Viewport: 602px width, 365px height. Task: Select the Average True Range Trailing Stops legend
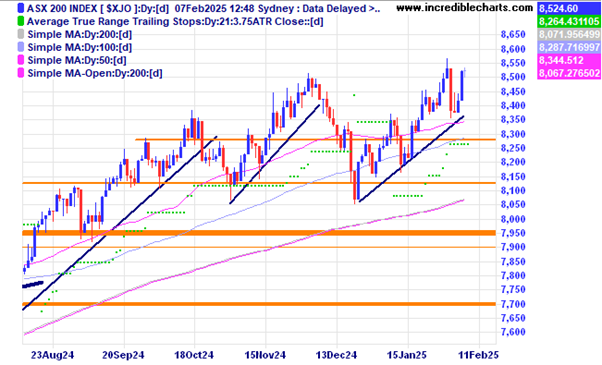tap(175, 21)
